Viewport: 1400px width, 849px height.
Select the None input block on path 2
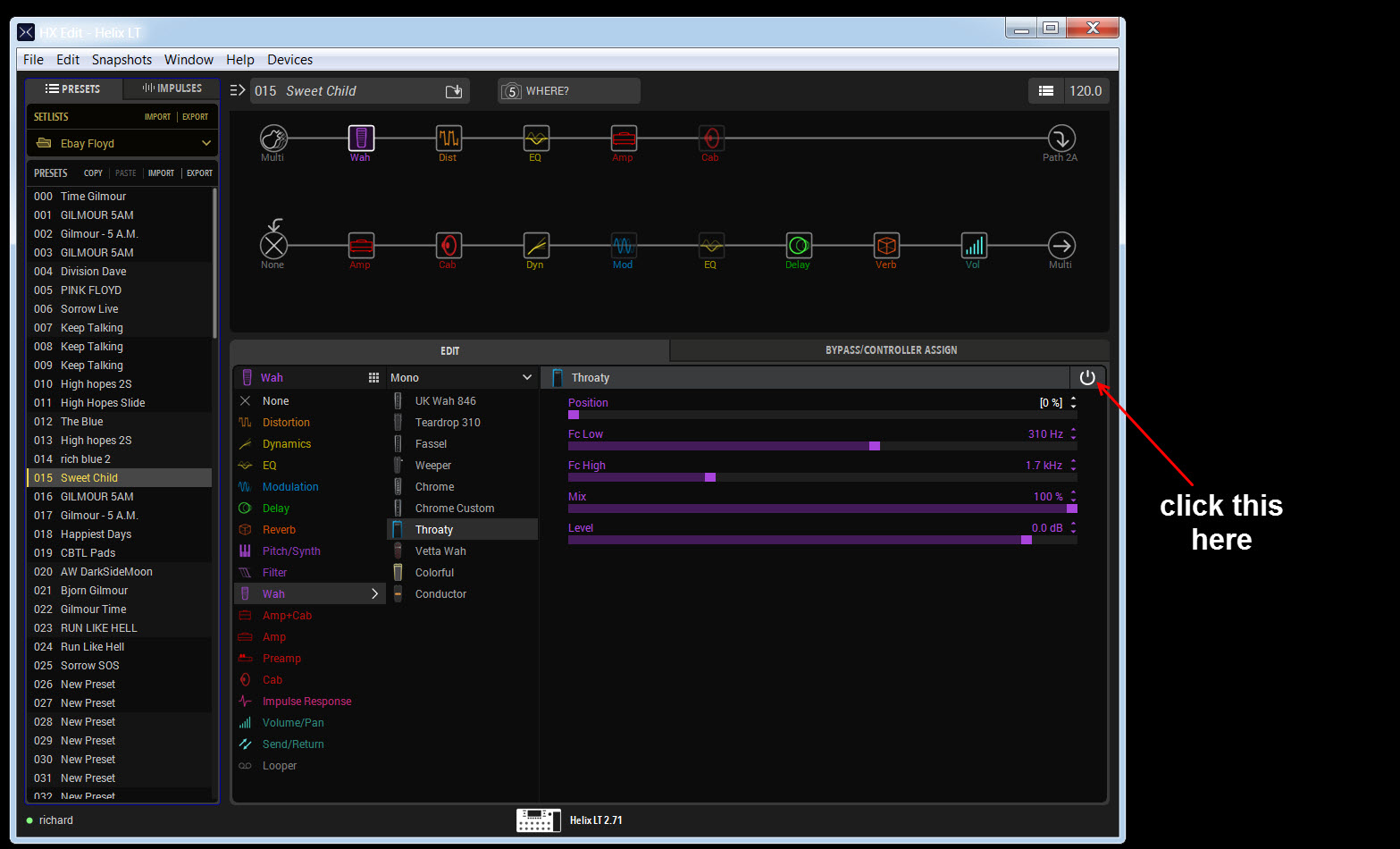[x=273, y=245]
